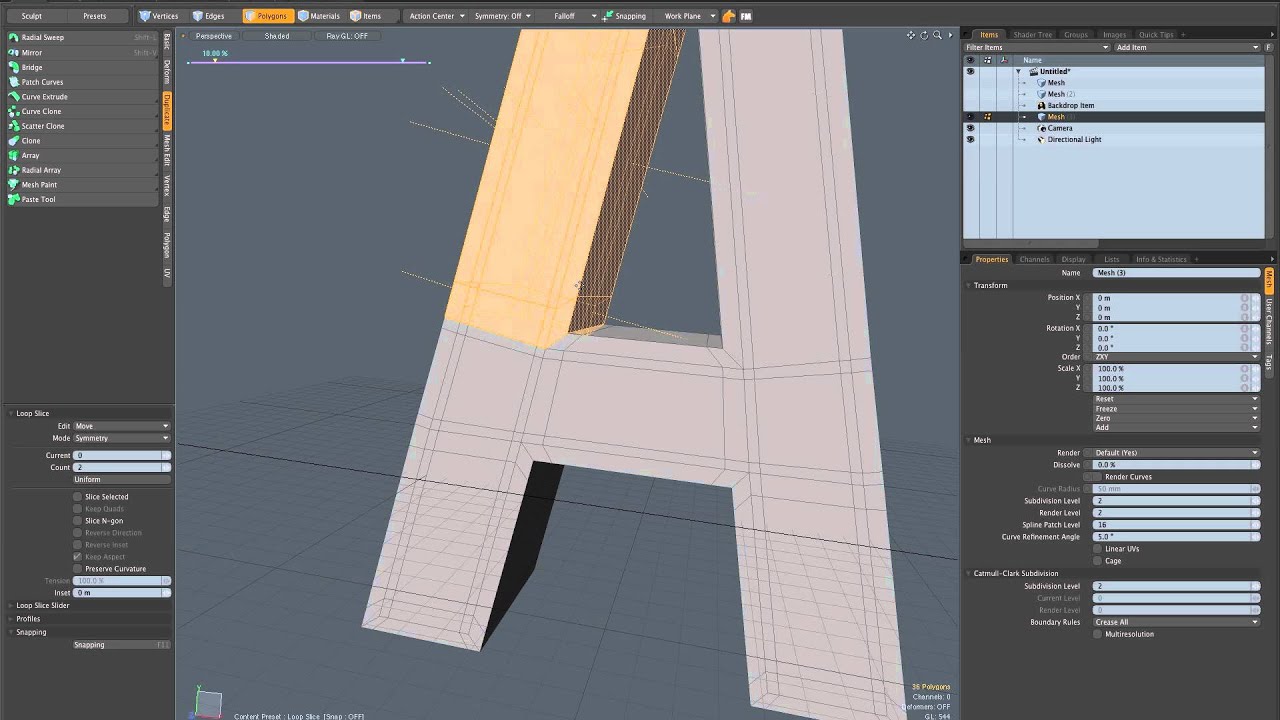Click the Shaded viewport button
The image size is (1280, 720).
pyautogui.click(x=277, y=36)
